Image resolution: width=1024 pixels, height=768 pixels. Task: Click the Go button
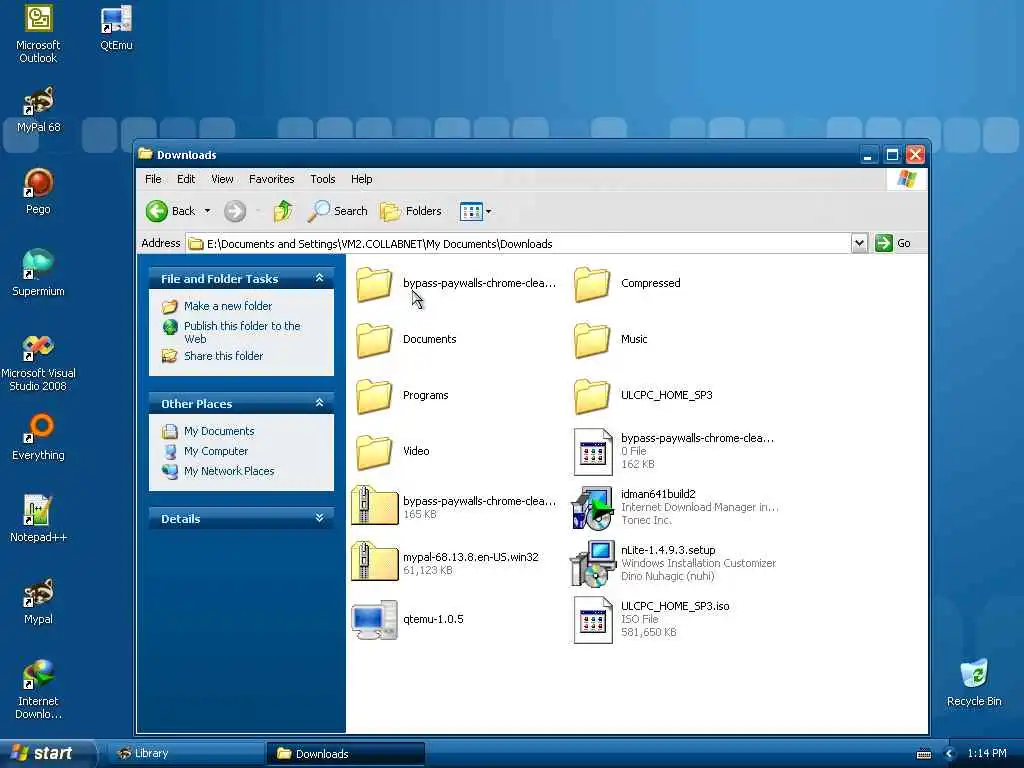(893, 243)
